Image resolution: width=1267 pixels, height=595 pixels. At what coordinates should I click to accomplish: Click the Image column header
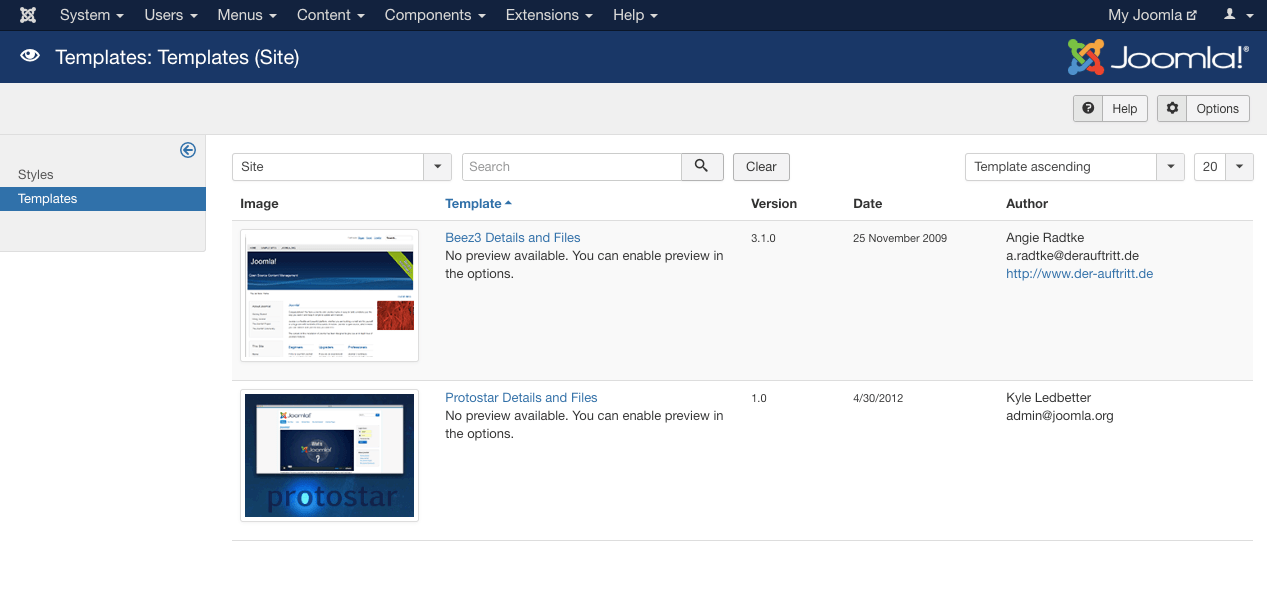click(x=260, y=204)
